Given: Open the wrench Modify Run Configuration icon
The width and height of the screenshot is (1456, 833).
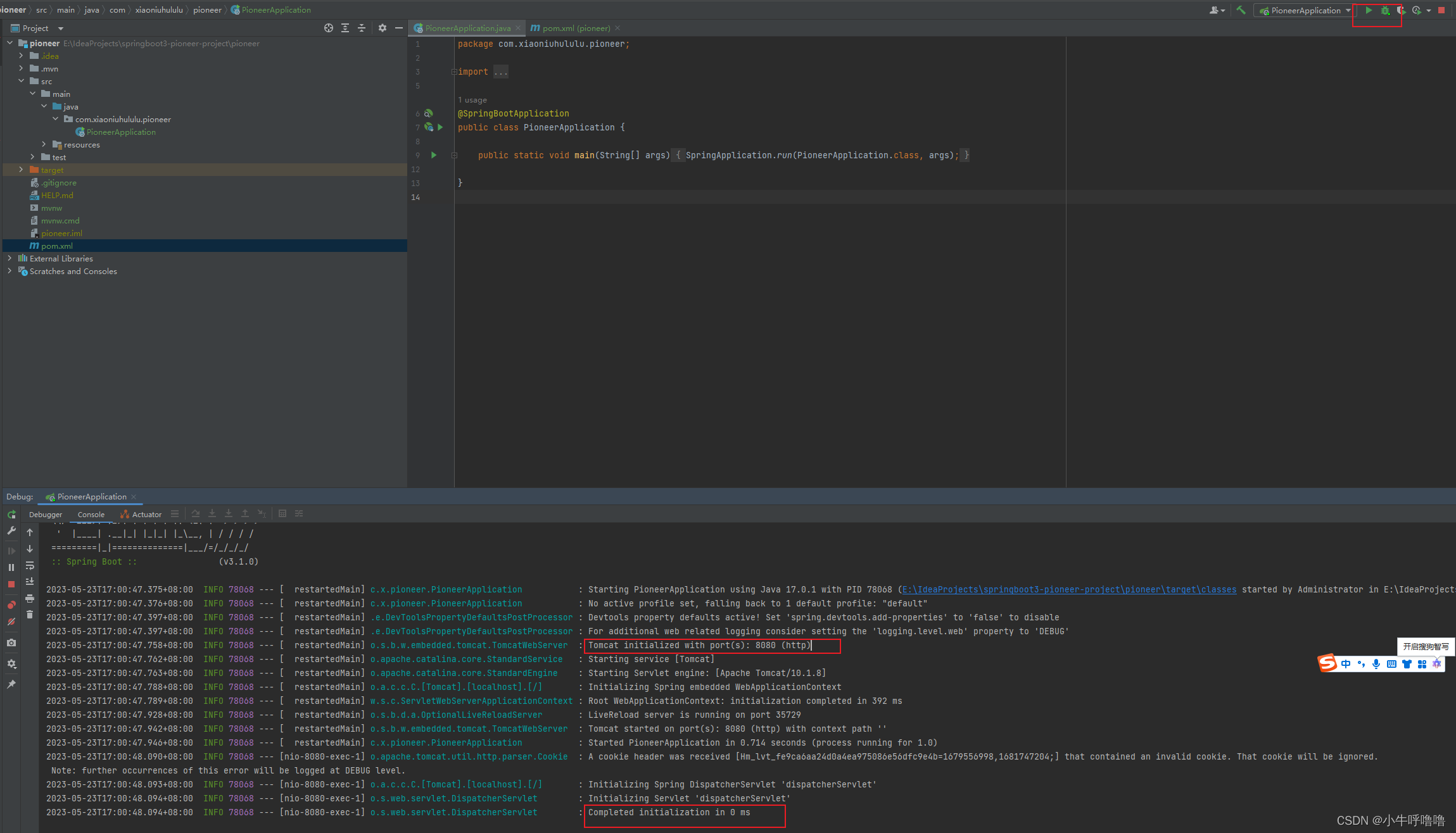Looking at the screenshot, I should (x=11, y=531).
